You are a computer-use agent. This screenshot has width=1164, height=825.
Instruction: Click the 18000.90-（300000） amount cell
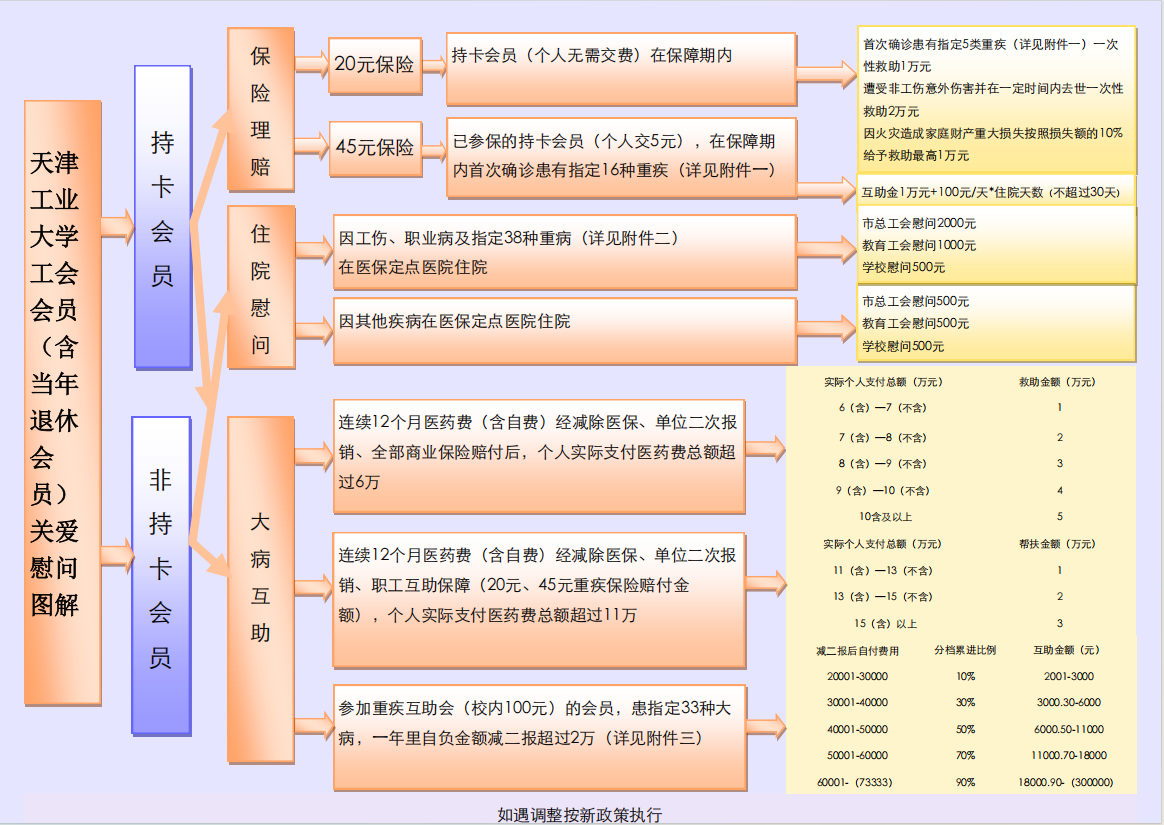[1066, 782]
